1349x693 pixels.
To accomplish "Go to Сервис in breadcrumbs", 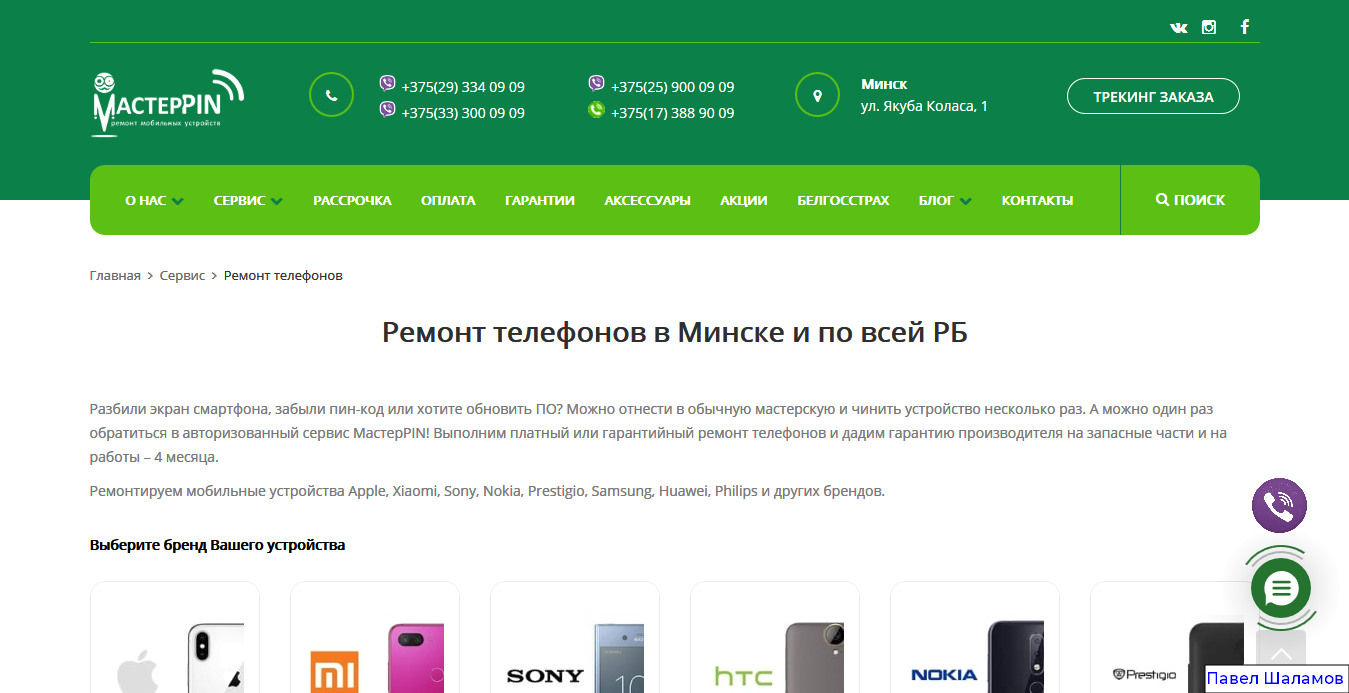I will tap(182, 275).
